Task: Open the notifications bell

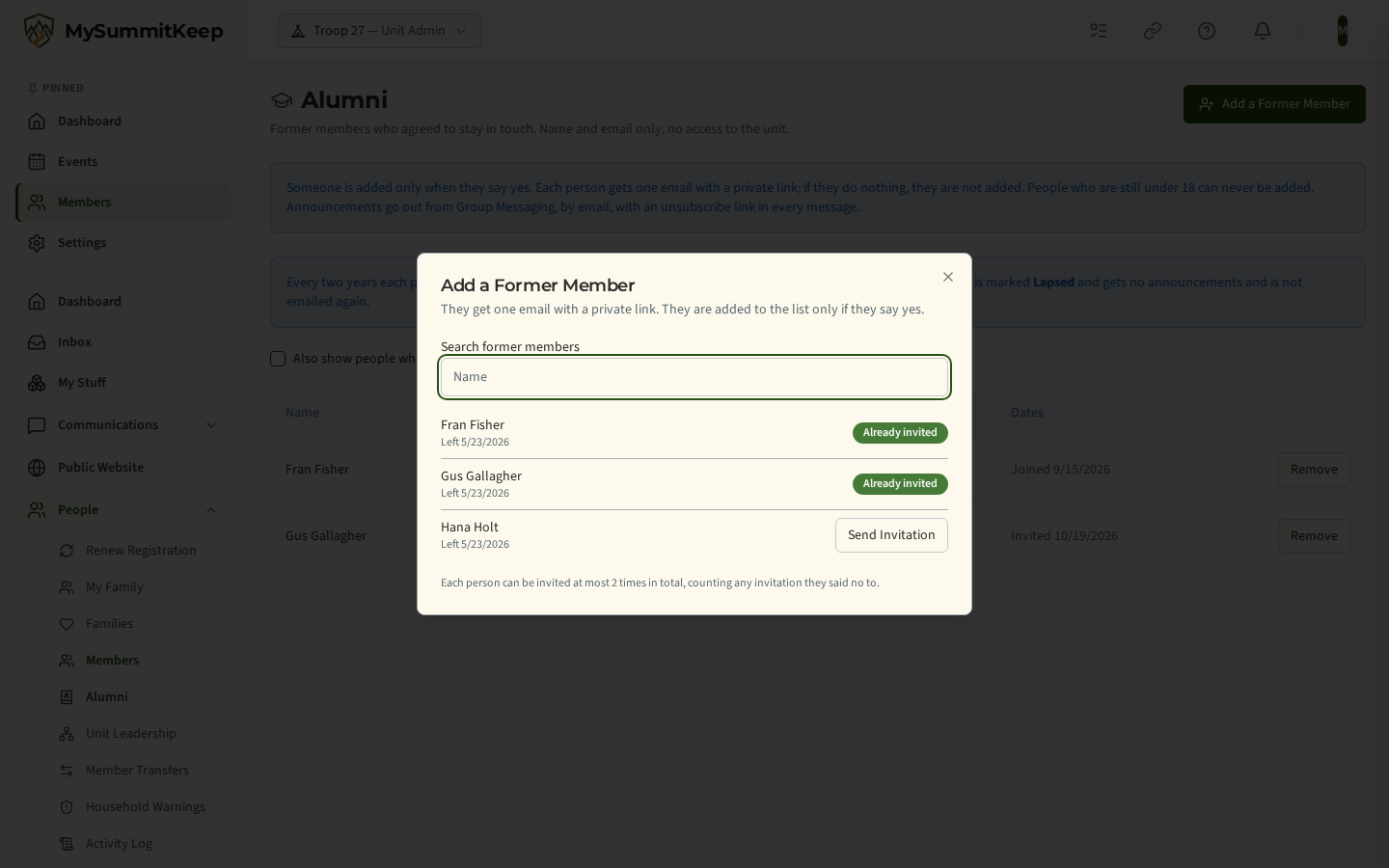Action: pyautogui.click(x=1263, y=31)
